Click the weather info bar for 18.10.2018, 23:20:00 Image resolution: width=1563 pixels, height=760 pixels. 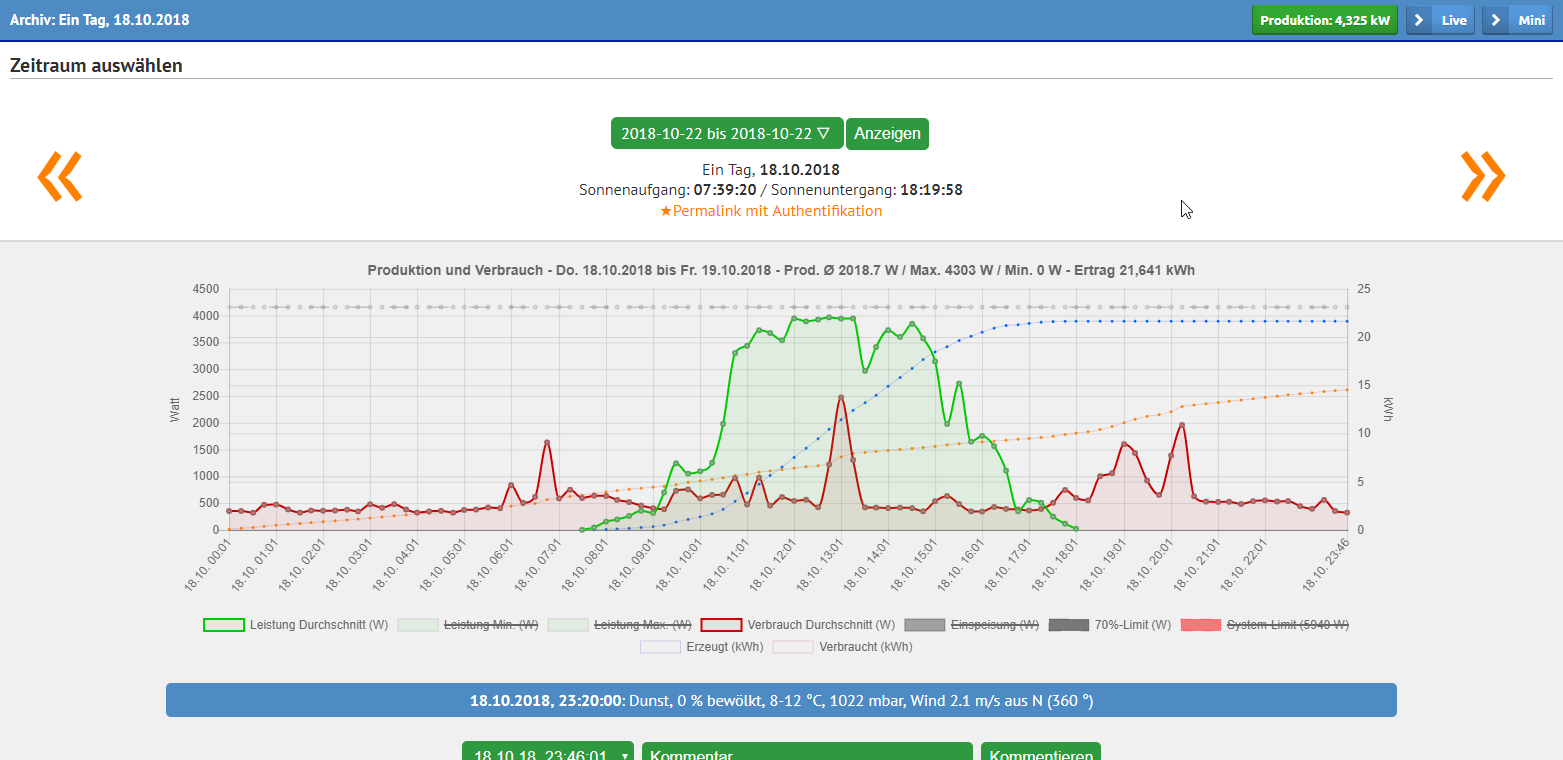(781, 701)
